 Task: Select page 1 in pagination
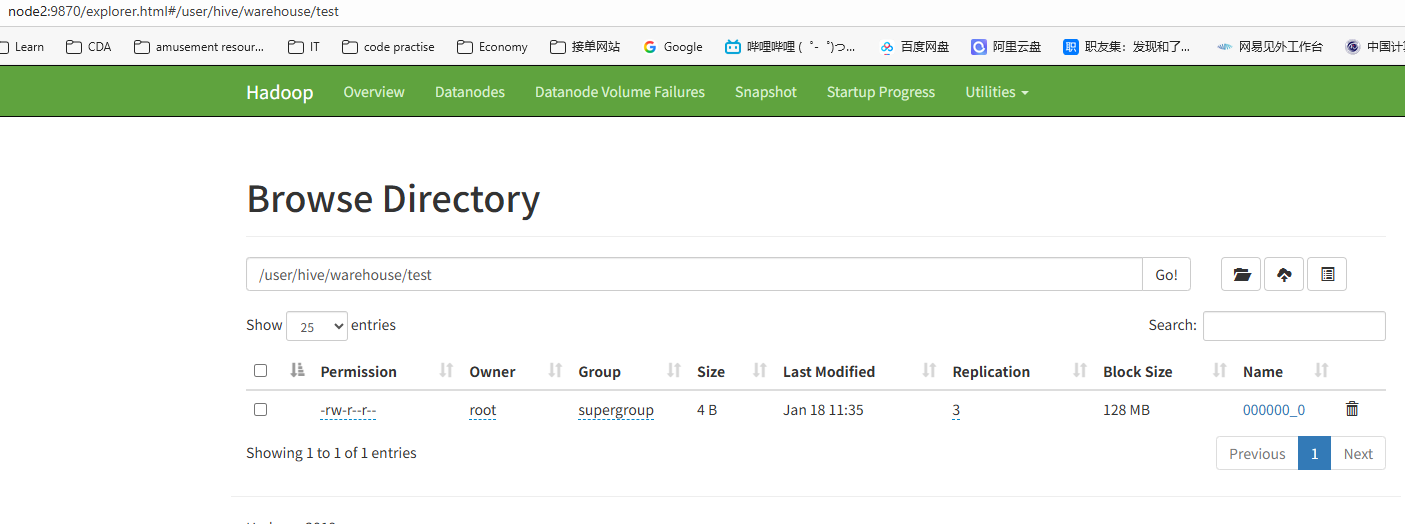point(1315,453)
